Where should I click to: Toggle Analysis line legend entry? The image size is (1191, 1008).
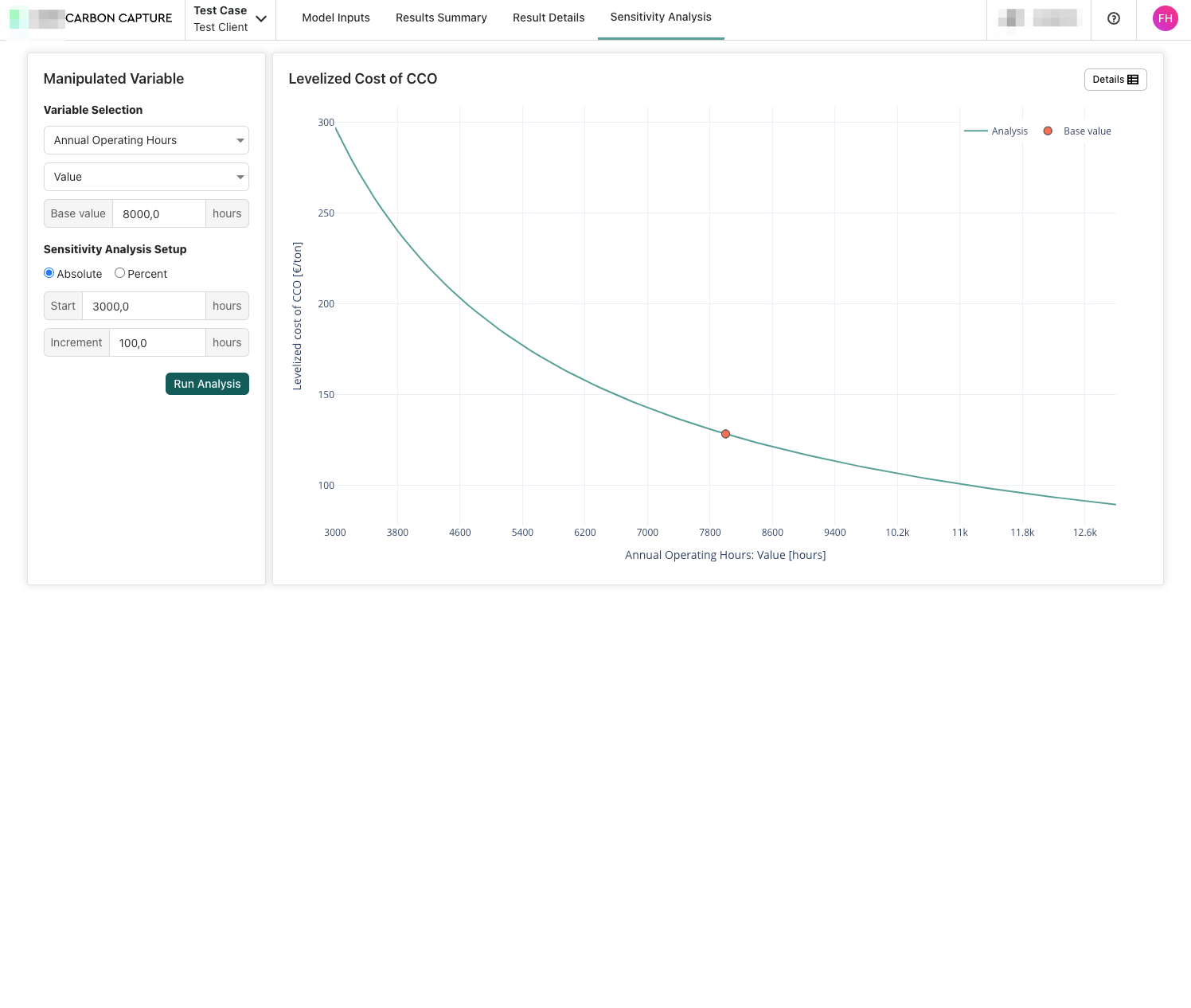point(996,131)
